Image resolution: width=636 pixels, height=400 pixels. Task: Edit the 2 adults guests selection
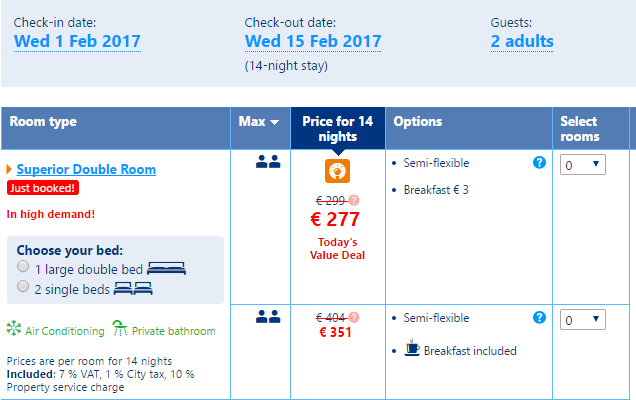pos(521,42)
